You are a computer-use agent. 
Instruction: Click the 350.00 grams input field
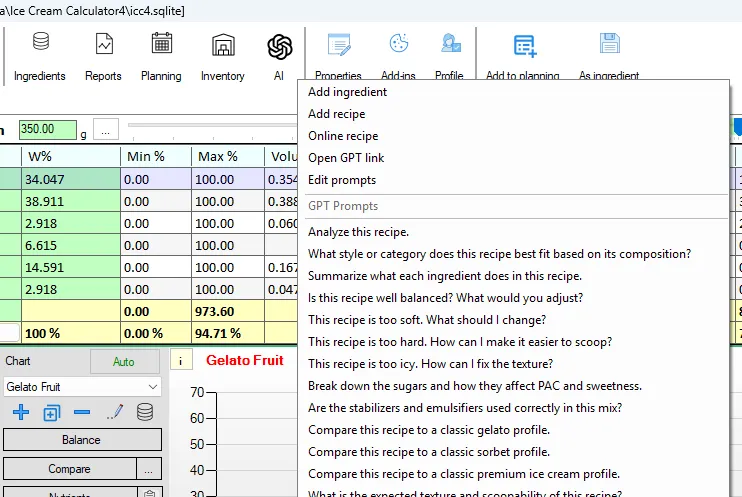tap(47, 129)
